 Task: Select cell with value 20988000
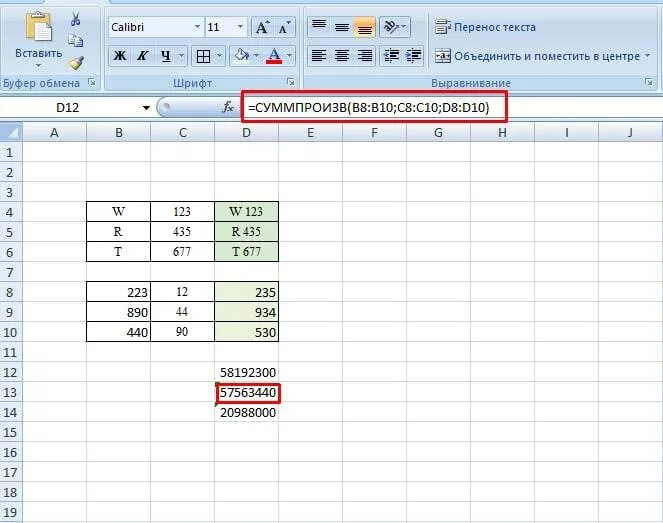[x=247, y=413]
